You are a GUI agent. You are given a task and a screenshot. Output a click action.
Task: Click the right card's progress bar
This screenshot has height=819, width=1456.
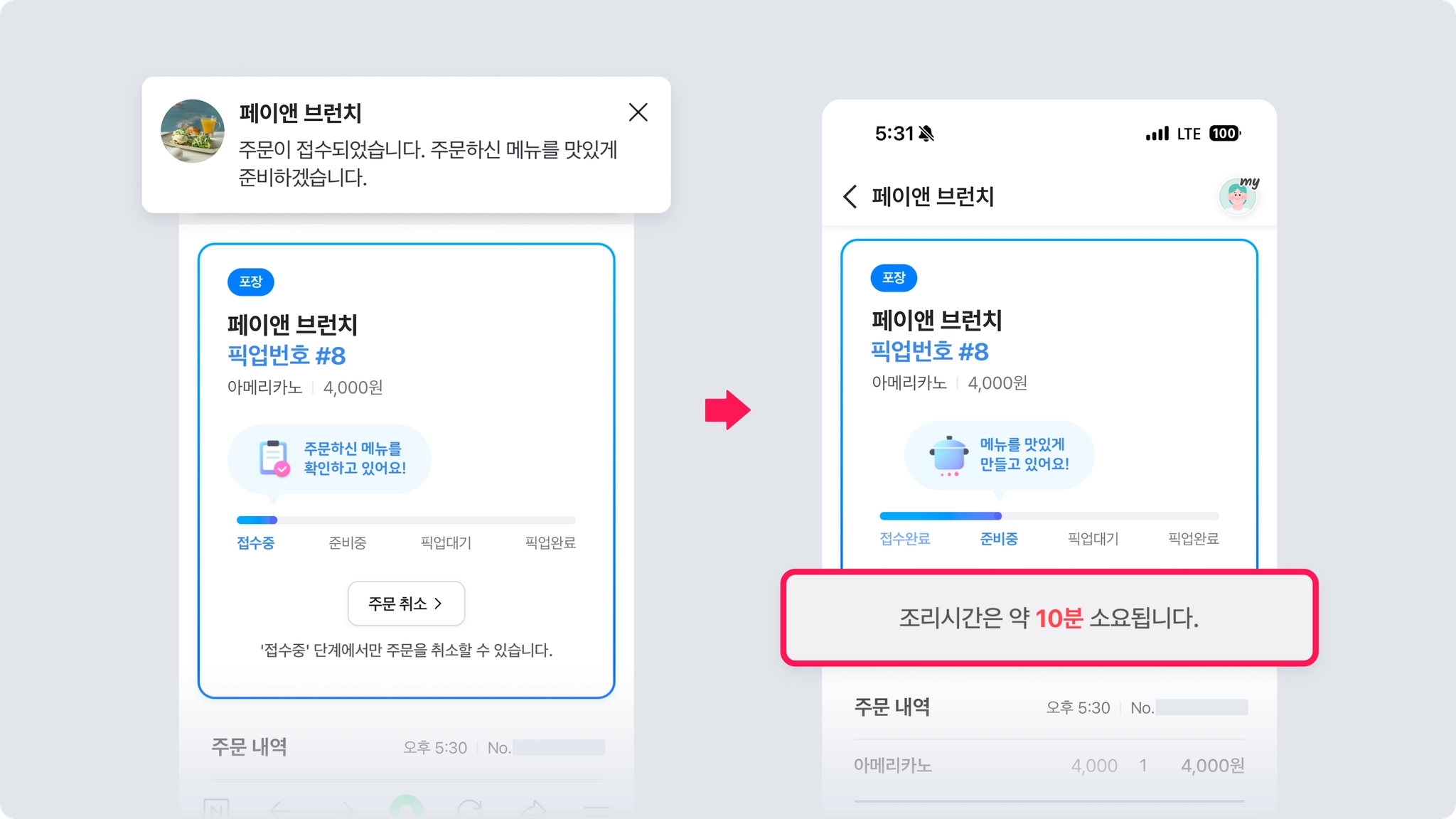pyautogui.click(x=1049, y=515)
